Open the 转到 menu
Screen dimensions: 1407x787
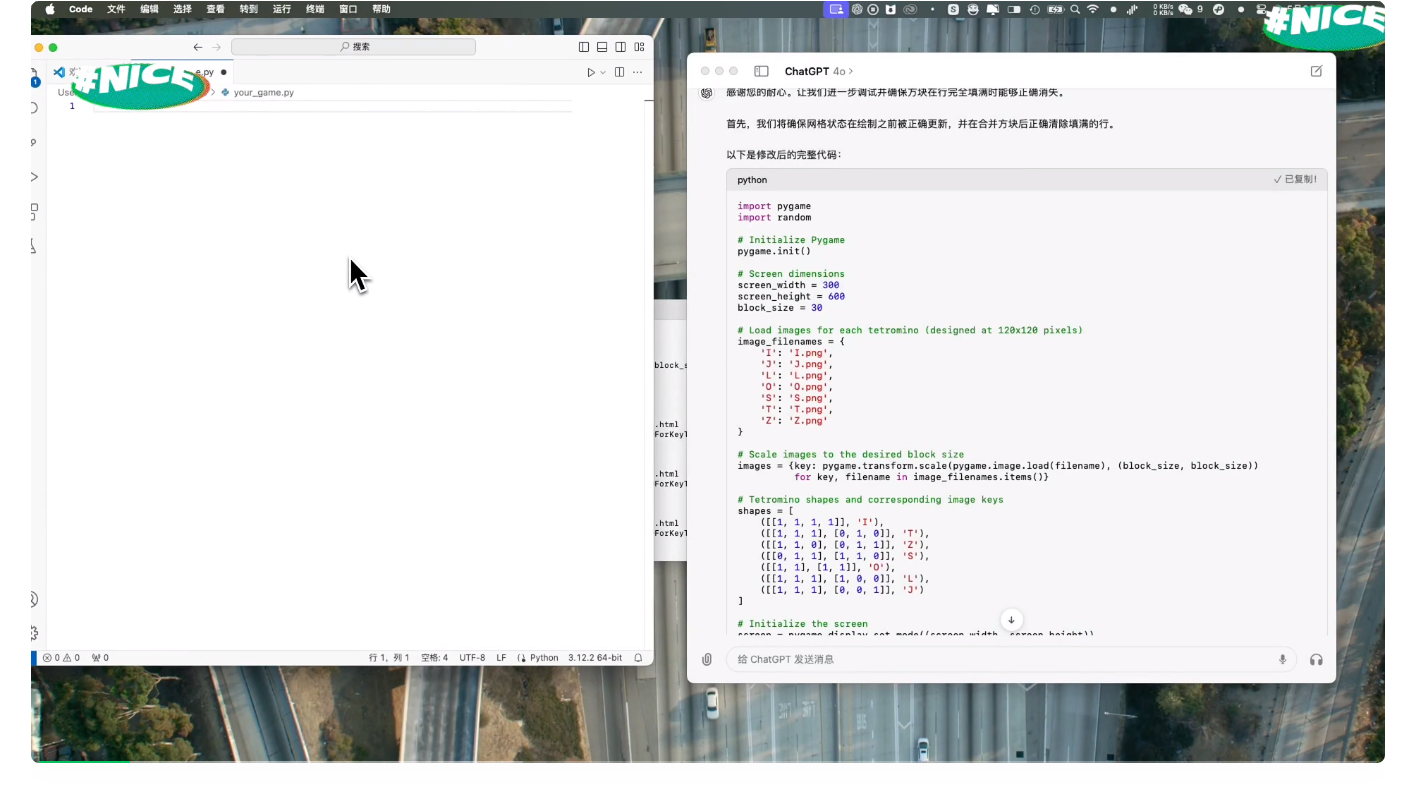coord(248,9)
